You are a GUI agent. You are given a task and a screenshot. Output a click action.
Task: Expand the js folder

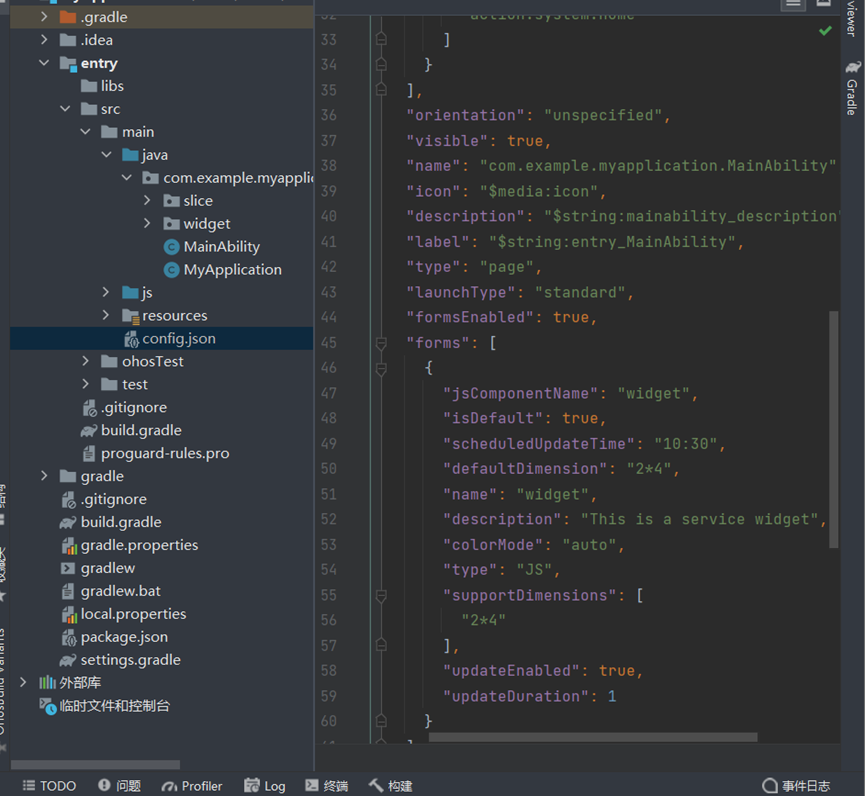pyautogui.click(x=106, y=292)
